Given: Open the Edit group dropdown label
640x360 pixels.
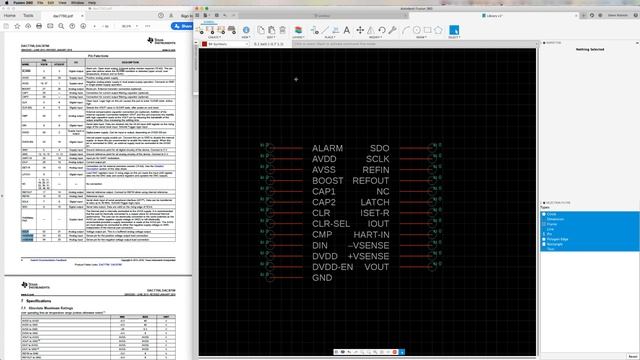Looking at the screenshot, I should pyautogui.click(x=271, y=37).
